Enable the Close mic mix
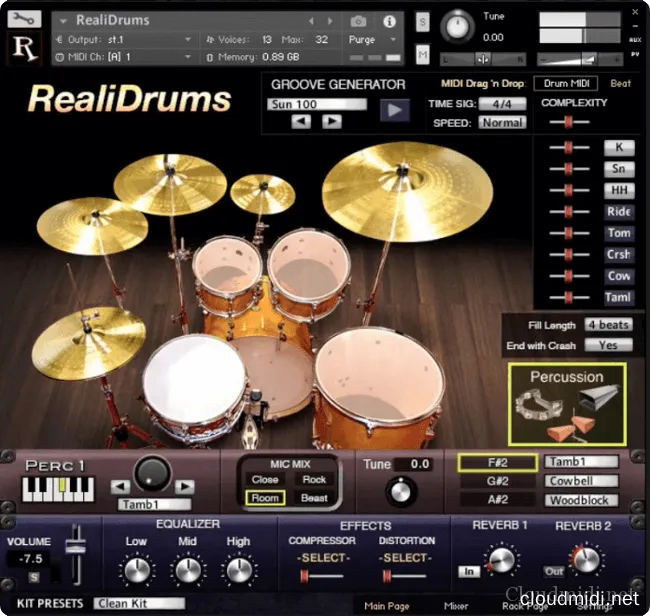This screenshot has height=616, width=650. pyautogui.click(x=265, y=480)
